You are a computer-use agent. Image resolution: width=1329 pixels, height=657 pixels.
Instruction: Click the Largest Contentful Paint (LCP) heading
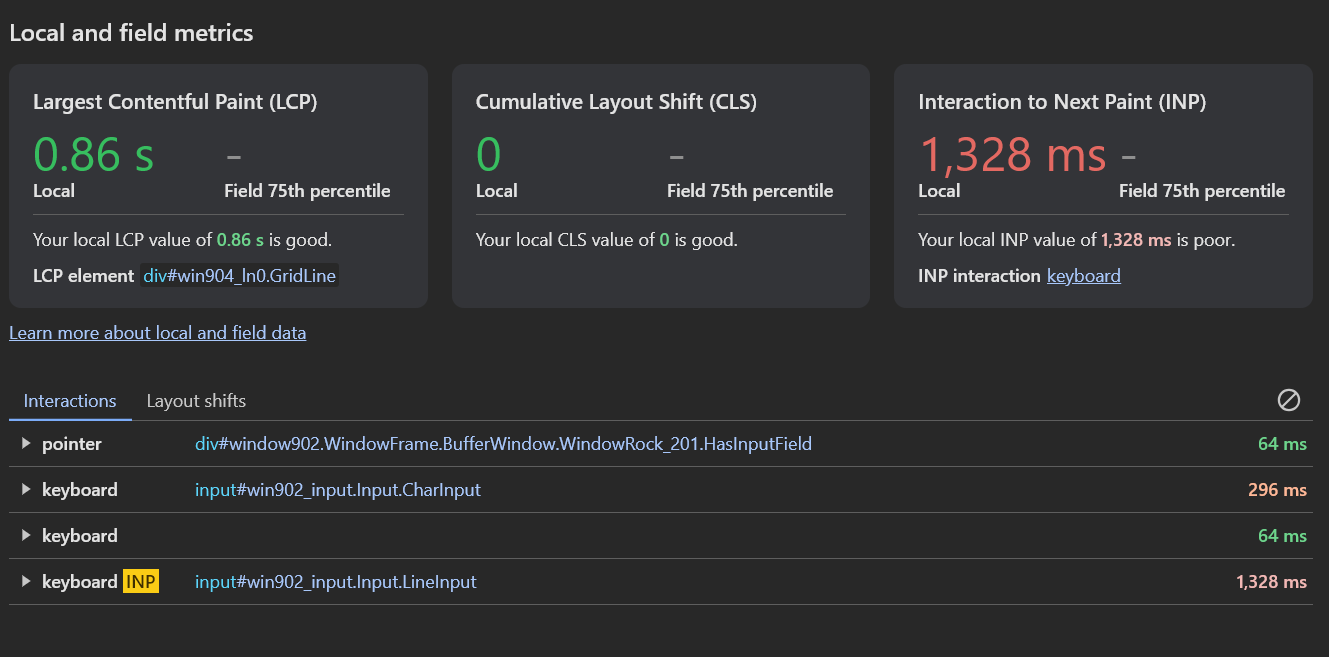pos(175,102)
